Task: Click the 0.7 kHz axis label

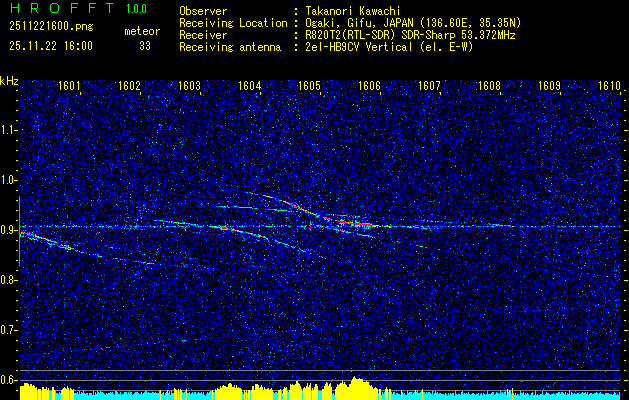Action: pos(8,330)
